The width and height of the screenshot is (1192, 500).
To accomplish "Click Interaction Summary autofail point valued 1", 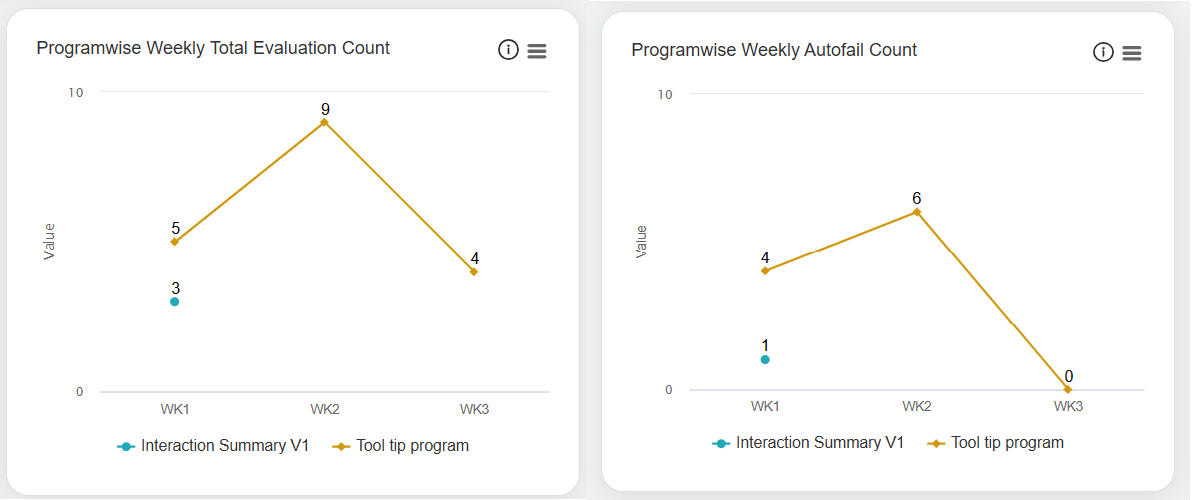I will pyautogui.click(x=765, y=359).
